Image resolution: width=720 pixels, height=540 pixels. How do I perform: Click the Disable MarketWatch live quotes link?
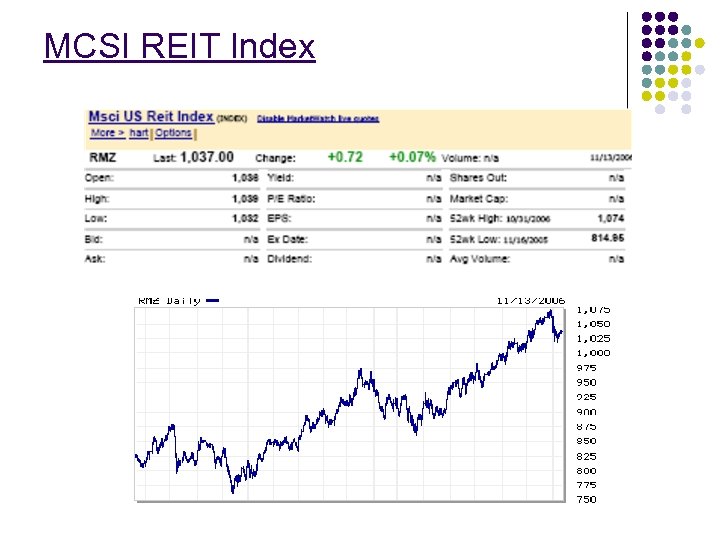pyautogui.click(x=318, y=118)
